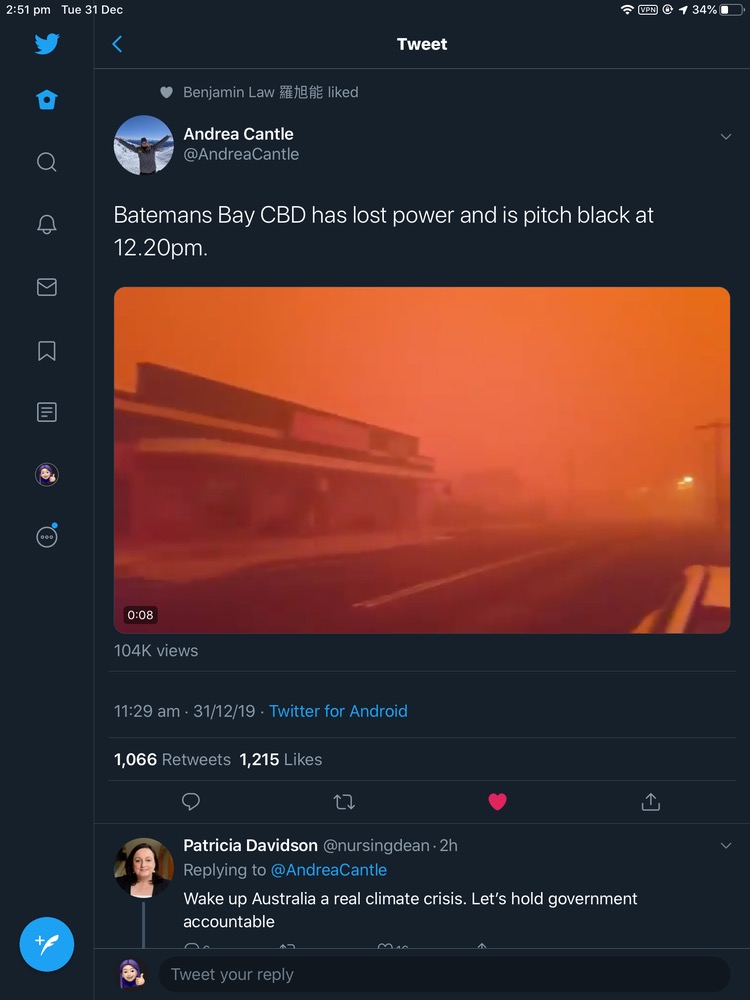This screenshot has width=750, height=1000.
Task: Play the Batemans Bay orange sky video
Action: (x=422, y=460)
